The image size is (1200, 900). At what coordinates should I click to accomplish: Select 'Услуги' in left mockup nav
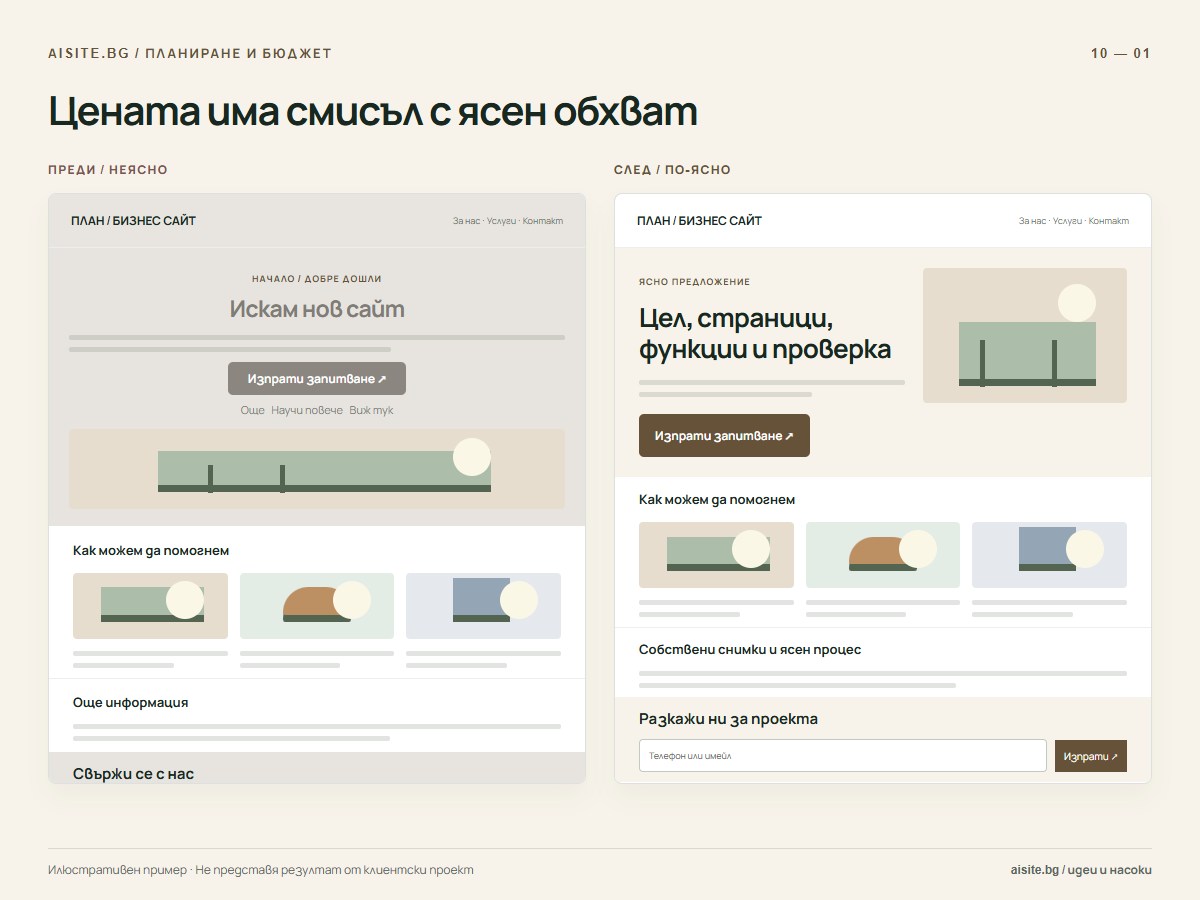click(x=502, y=221)
